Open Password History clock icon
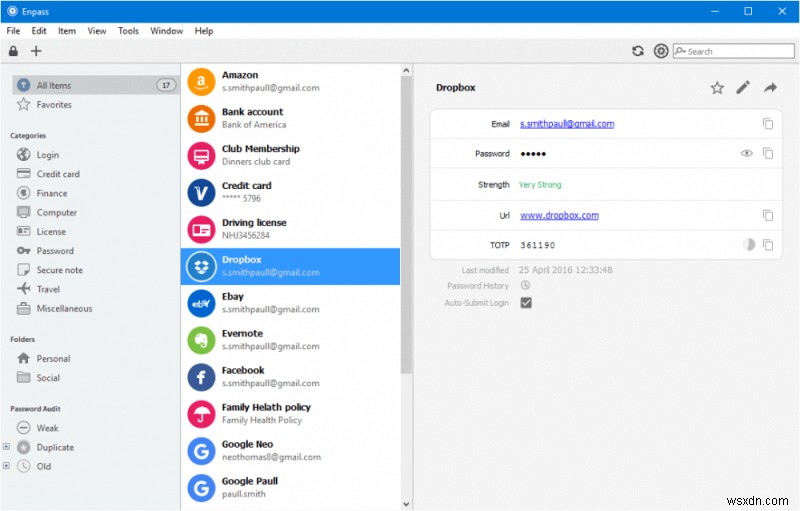The image size is (800, 511). [x=525, y=285]
